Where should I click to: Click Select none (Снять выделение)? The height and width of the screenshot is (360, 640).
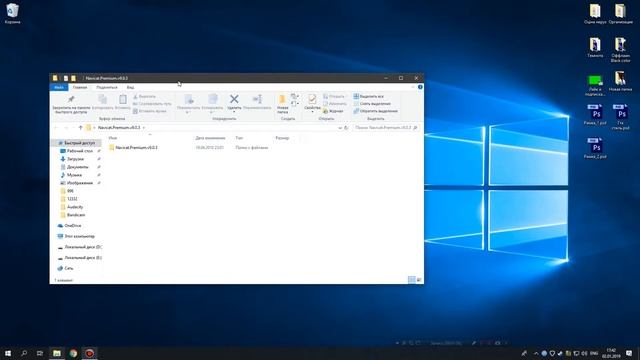pyautogui.click(x=372, y=104)
